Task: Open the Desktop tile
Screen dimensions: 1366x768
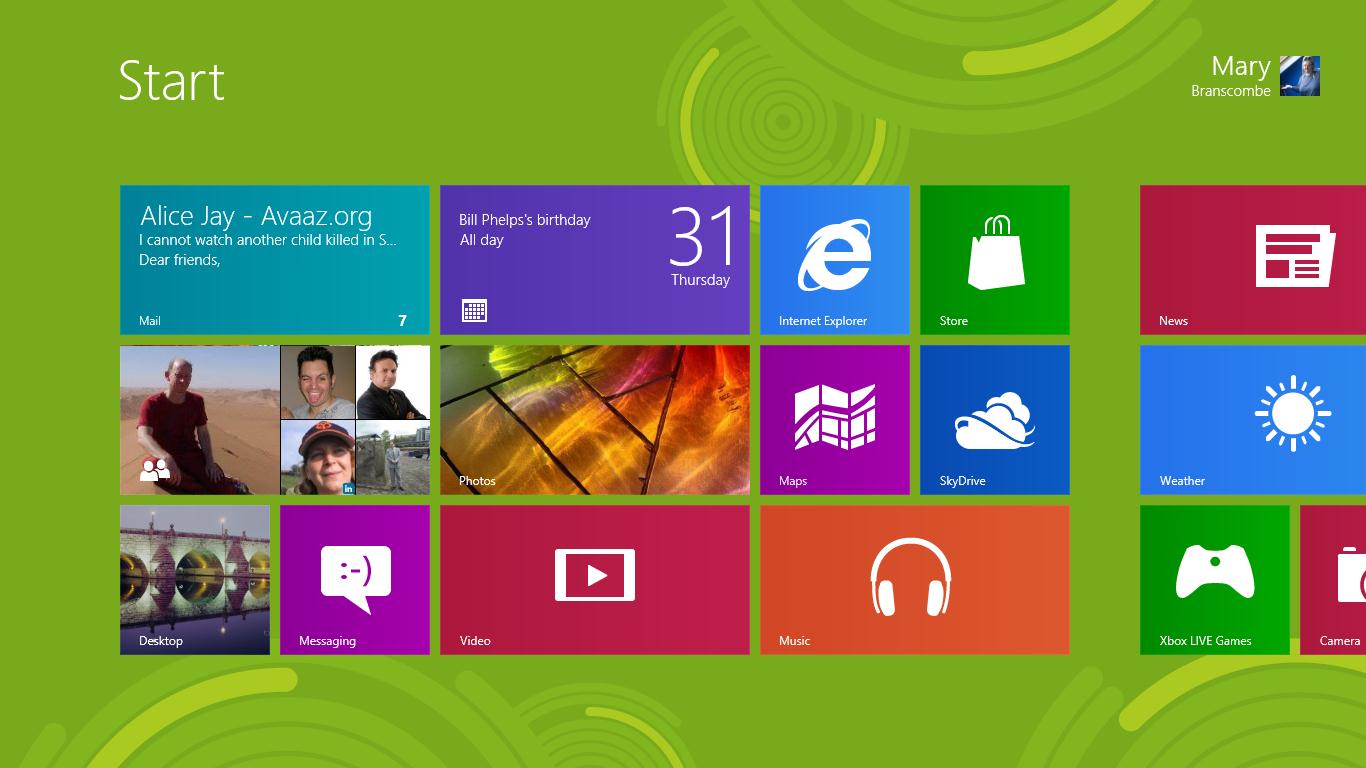Action: coord(195,580)
